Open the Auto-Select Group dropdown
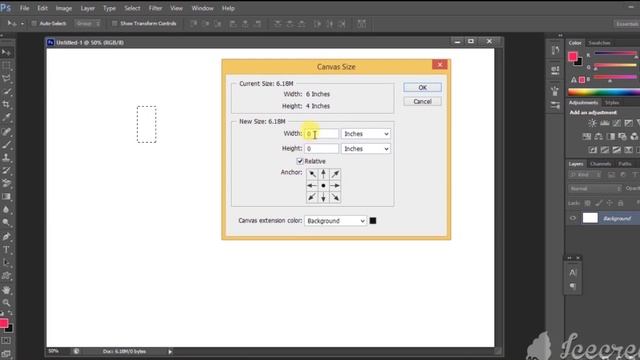Viewport: 640px width, 360px height. [x=87, y=24]
